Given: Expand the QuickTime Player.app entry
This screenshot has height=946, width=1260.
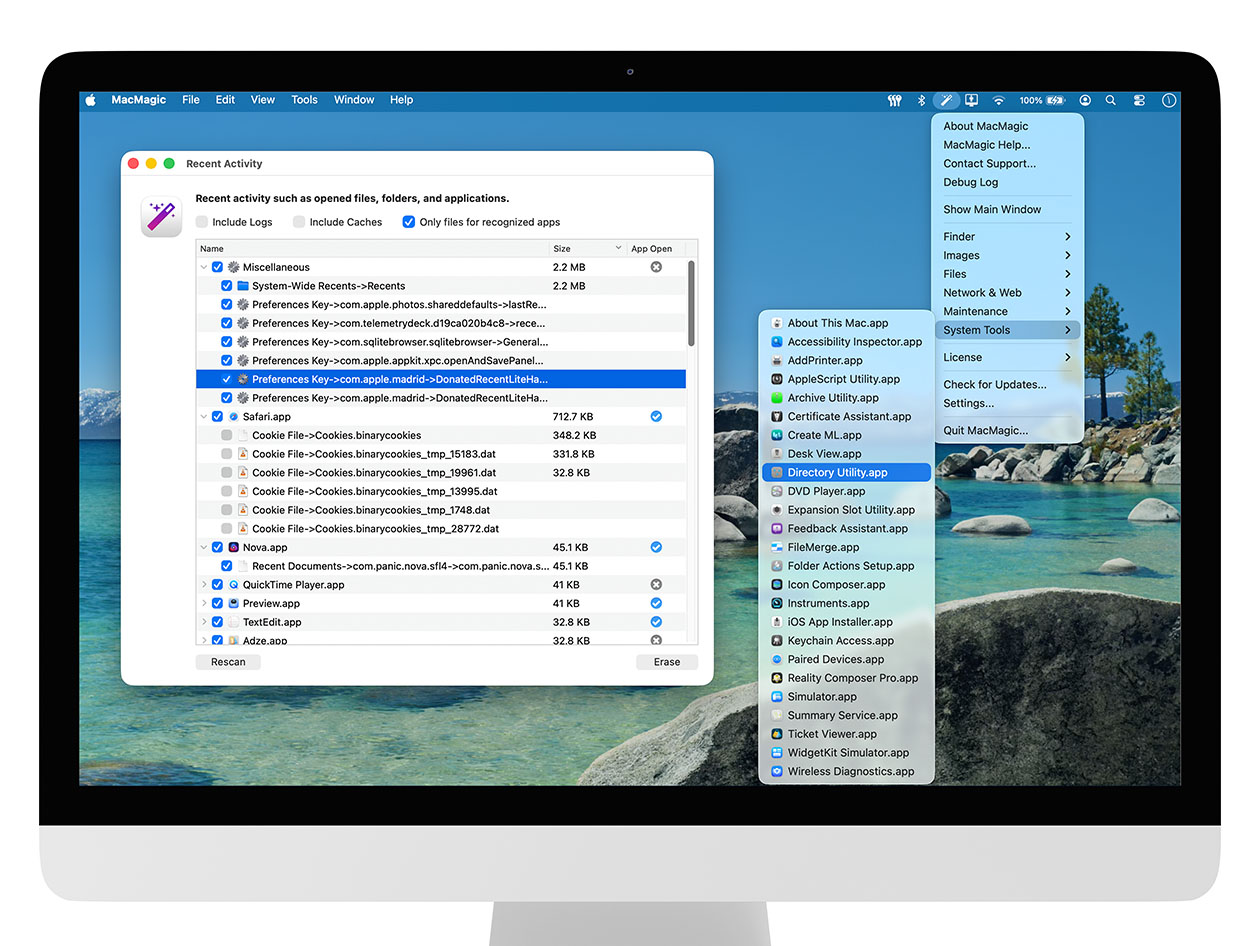Looking at the screenshot, I should 204,584.
